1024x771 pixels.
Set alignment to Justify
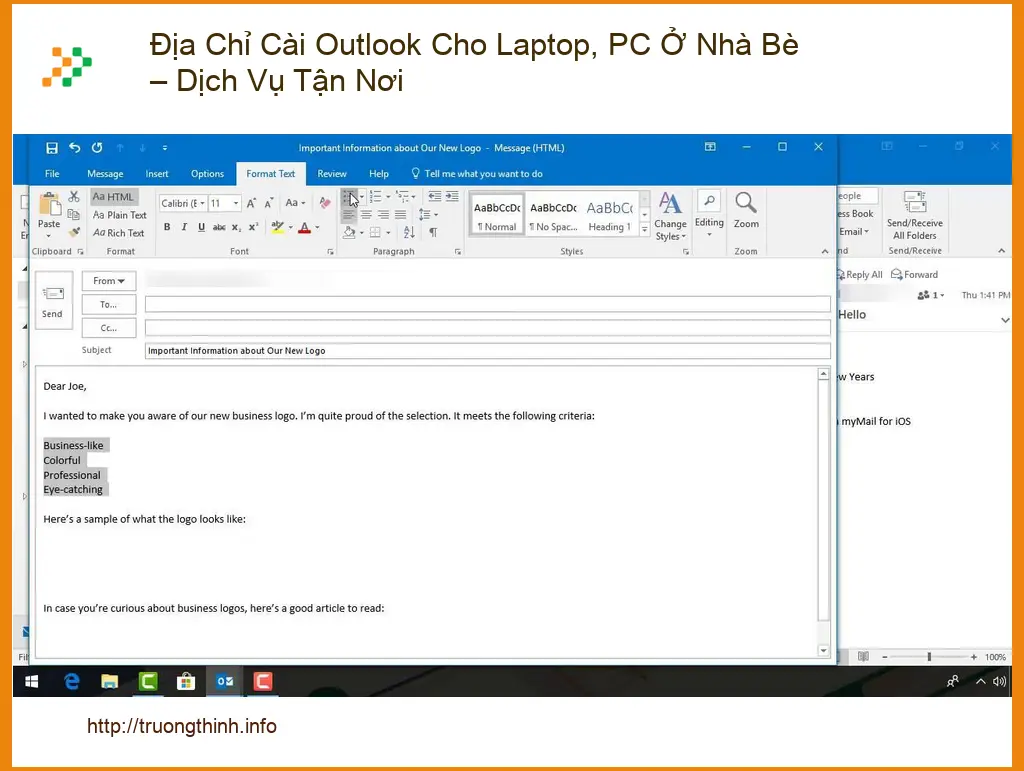400,214
